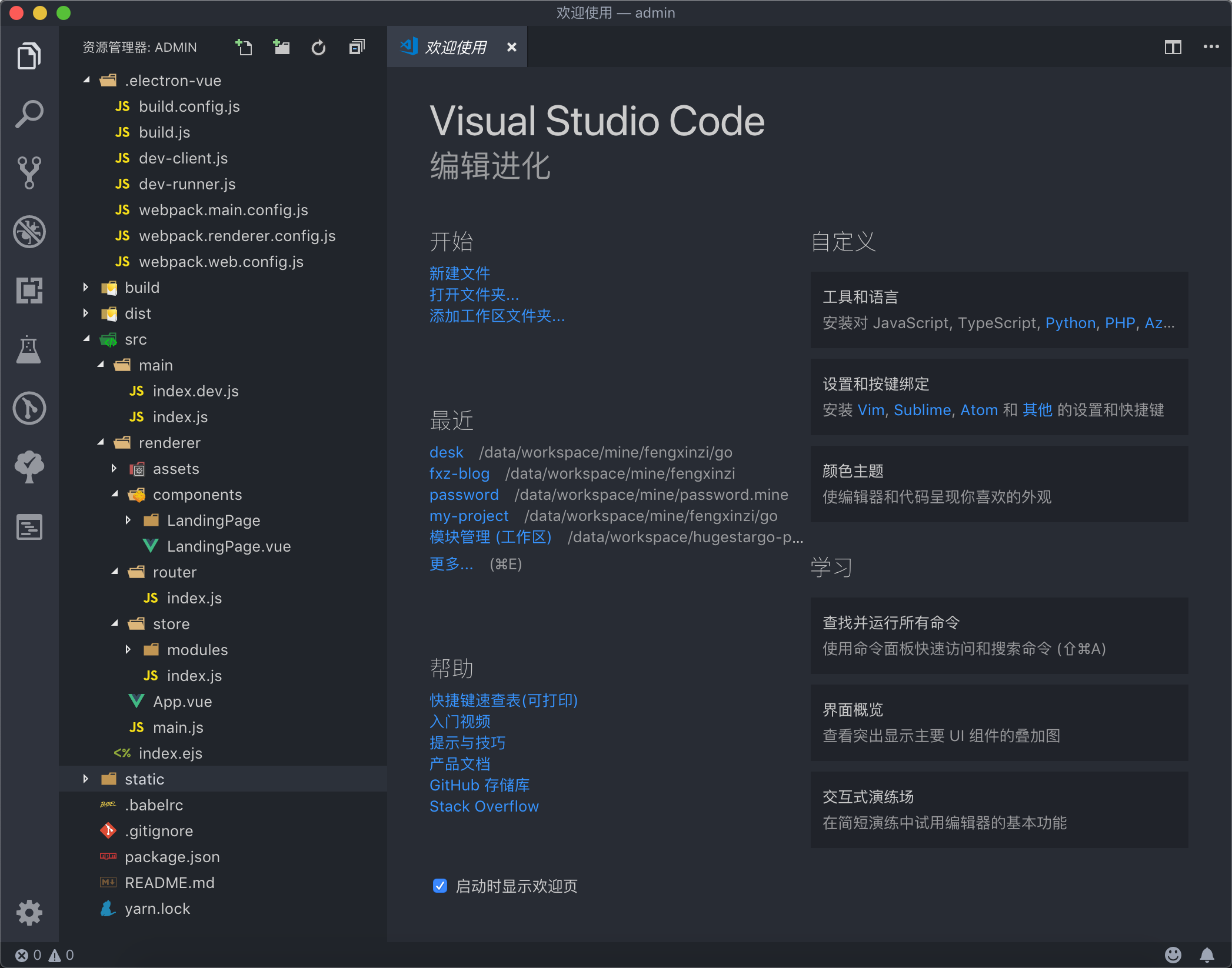Click the 新建文件 link under 开始
This screenshot has height=968, width=1232.
coord(459,273)
